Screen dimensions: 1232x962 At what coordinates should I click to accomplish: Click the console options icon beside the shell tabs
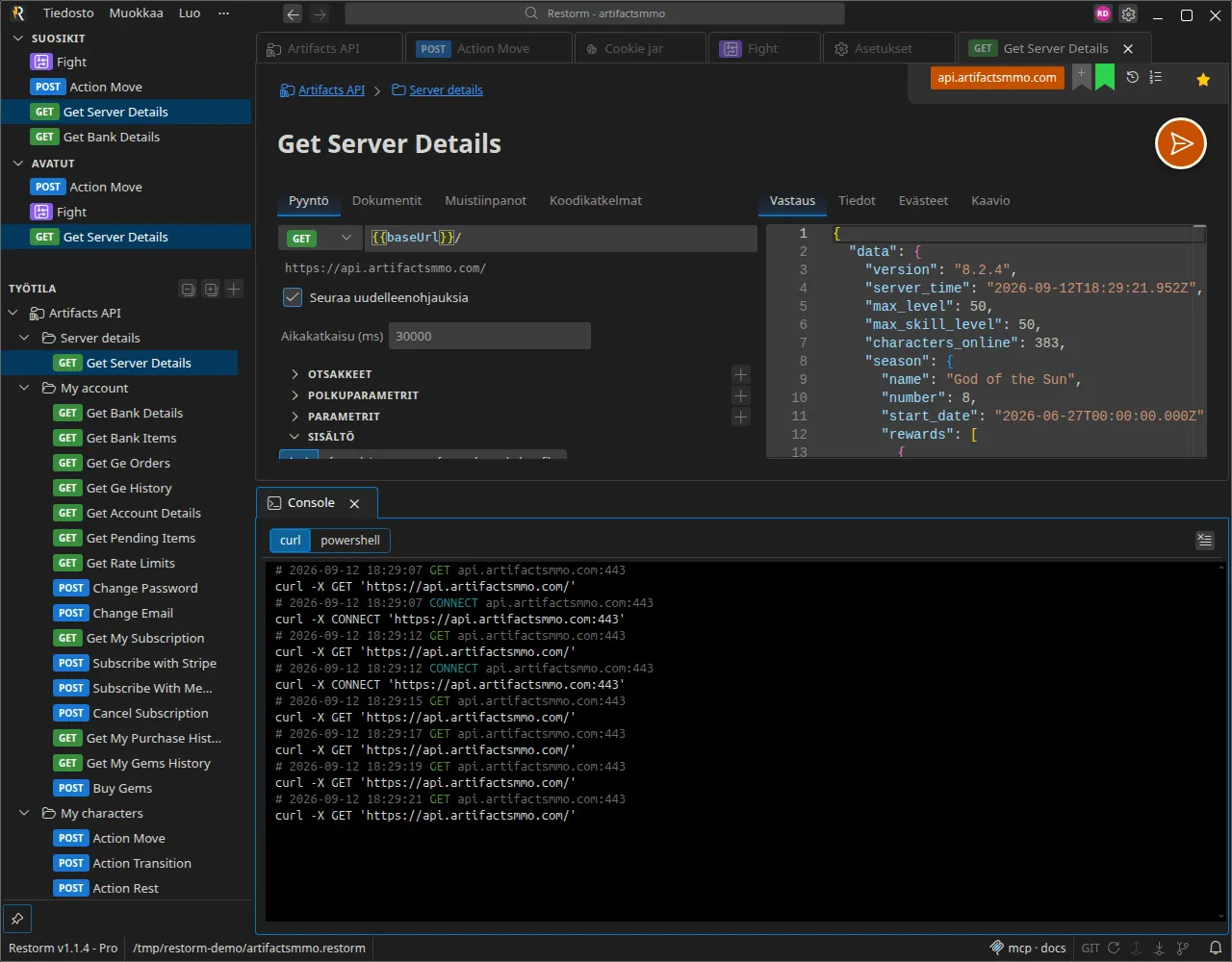1205,541
